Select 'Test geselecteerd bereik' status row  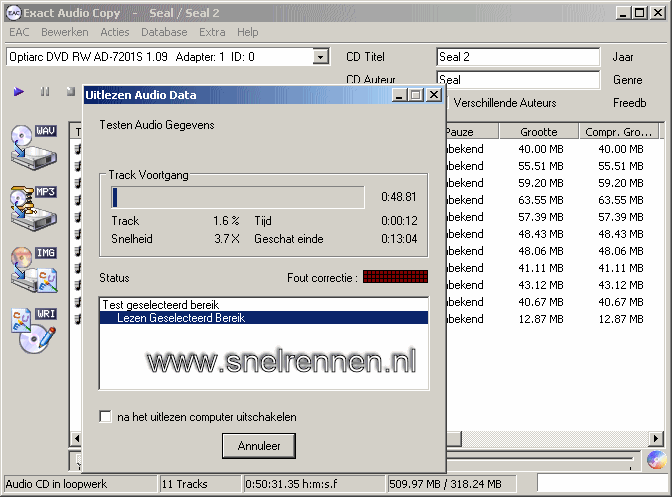click(x=264, y=305)
